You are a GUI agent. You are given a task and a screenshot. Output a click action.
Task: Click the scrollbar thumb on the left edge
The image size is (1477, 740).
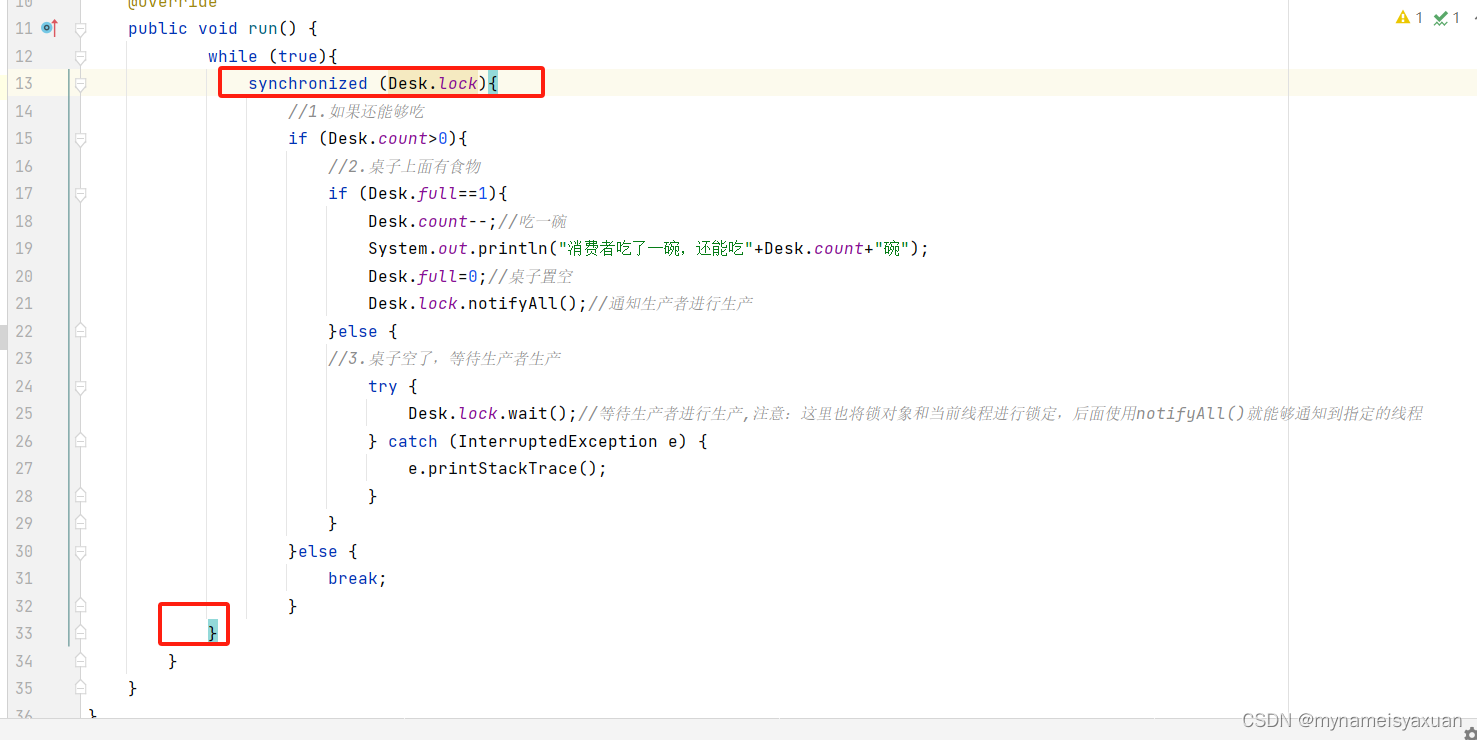tap(3, 337)
